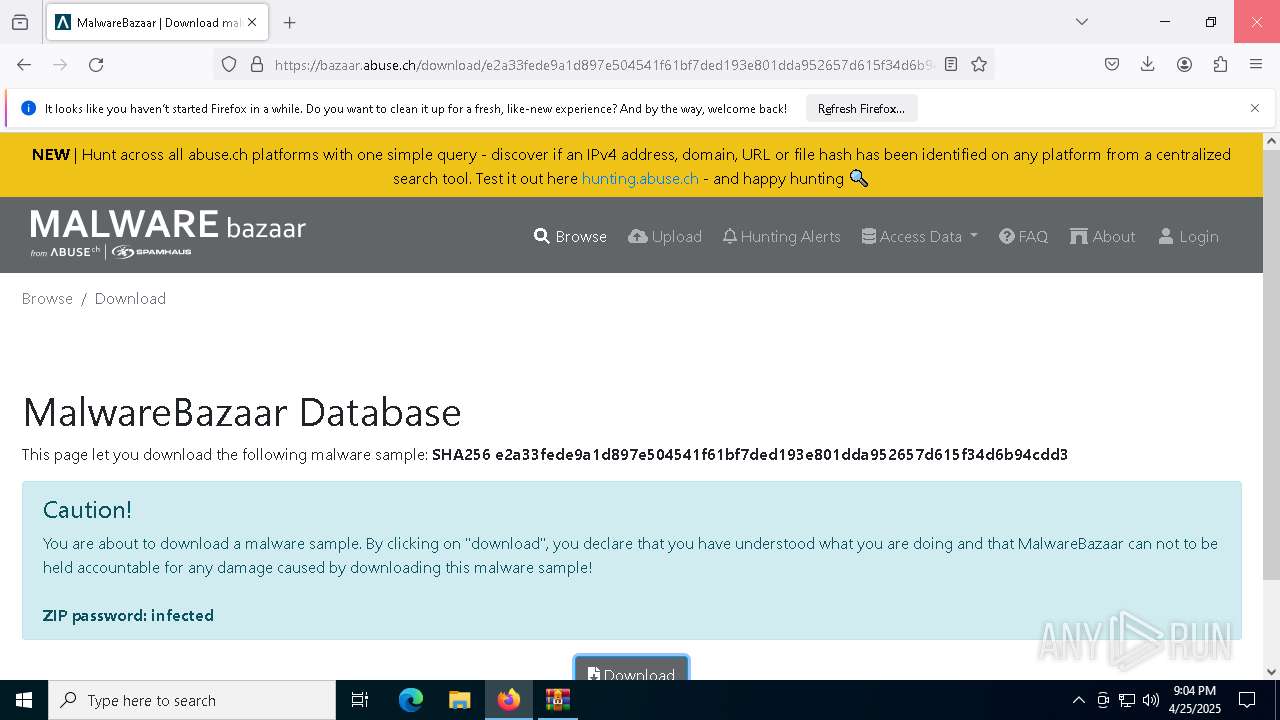The image size is (1280, 720).
Task: Open File Explorer from the taskbar
Action: (x=459, y=700)
